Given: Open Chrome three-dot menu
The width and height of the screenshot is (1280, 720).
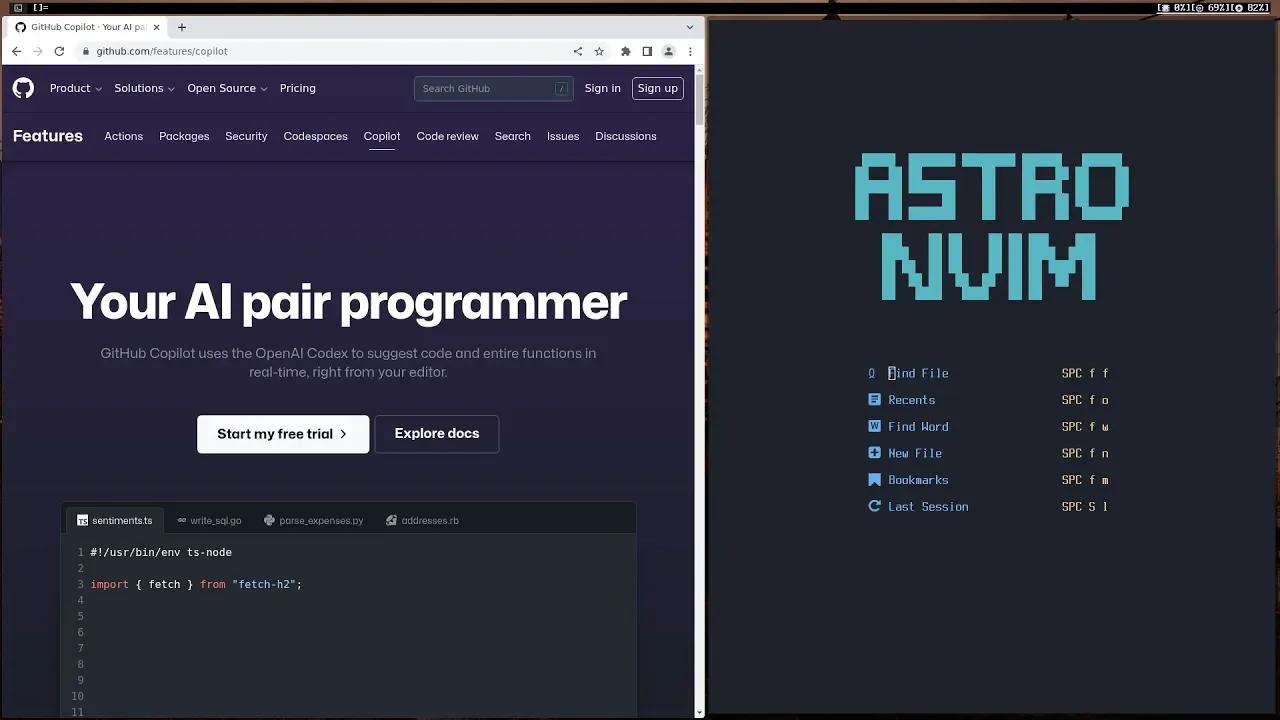Looking at the screenshot, I should point(690,51).
